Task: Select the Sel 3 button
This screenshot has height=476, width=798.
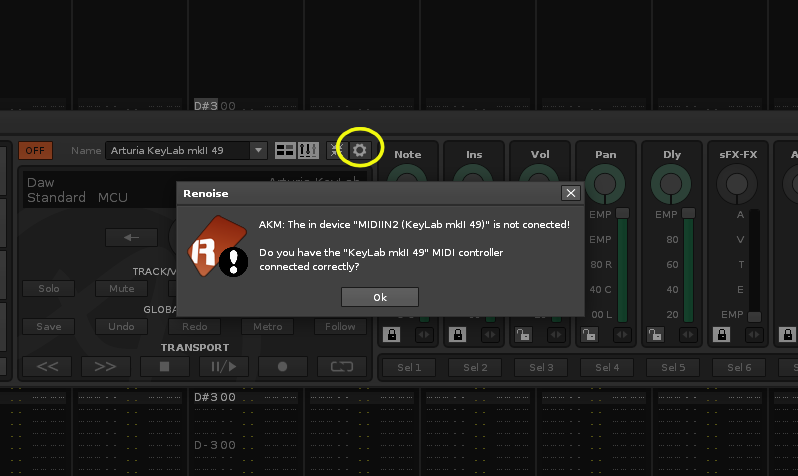Action: tap(541, 367)
